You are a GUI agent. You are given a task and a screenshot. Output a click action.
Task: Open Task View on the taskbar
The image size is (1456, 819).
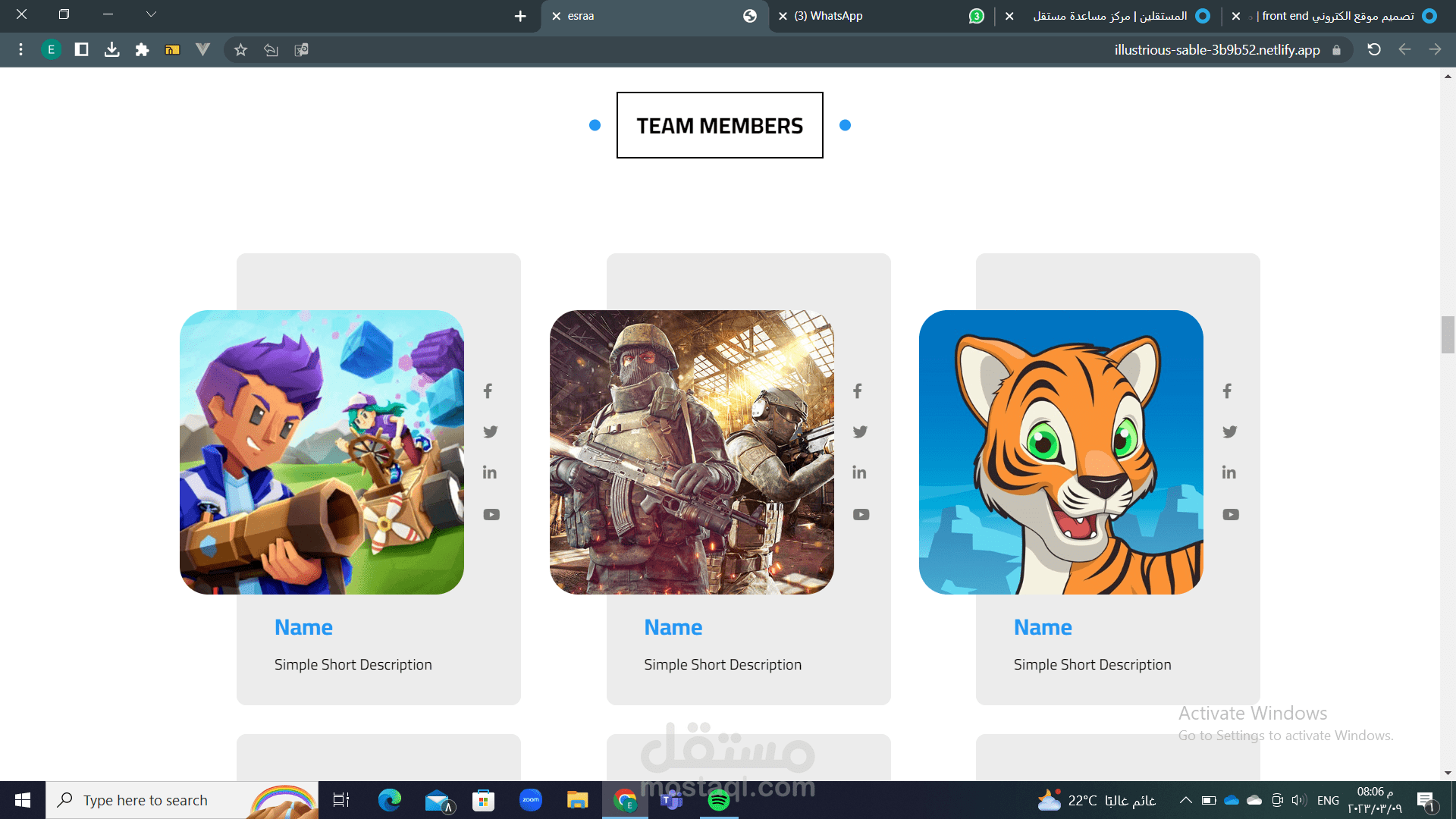pyautogui.click(x=341, y=800)
